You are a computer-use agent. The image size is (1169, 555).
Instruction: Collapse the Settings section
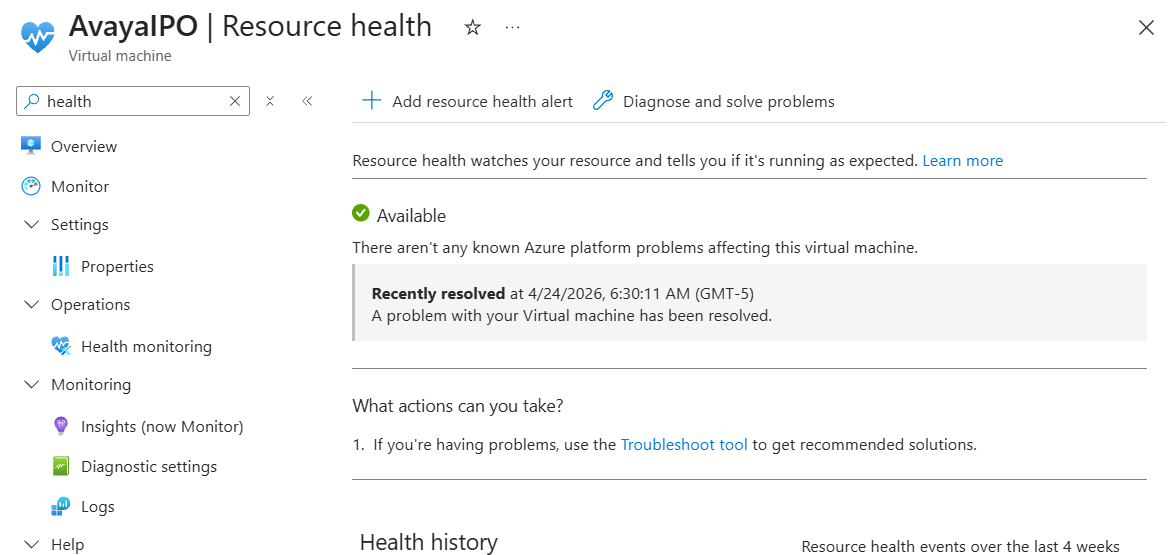point(31,225)
